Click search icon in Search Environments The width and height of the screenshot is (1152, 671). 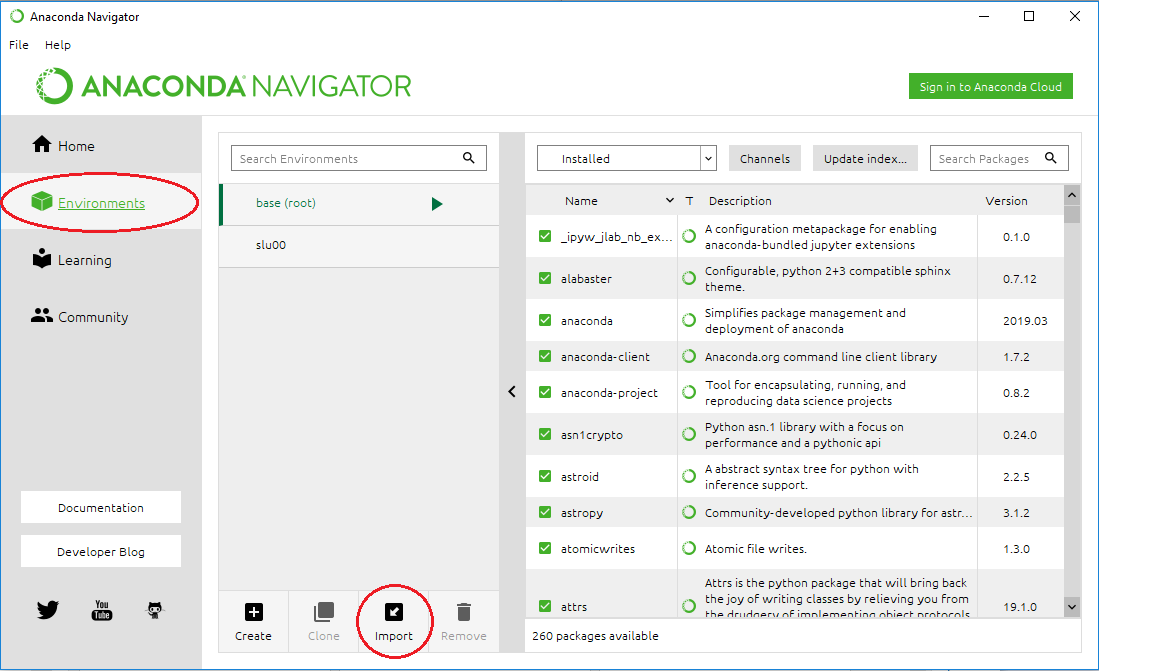click(469, 158)
